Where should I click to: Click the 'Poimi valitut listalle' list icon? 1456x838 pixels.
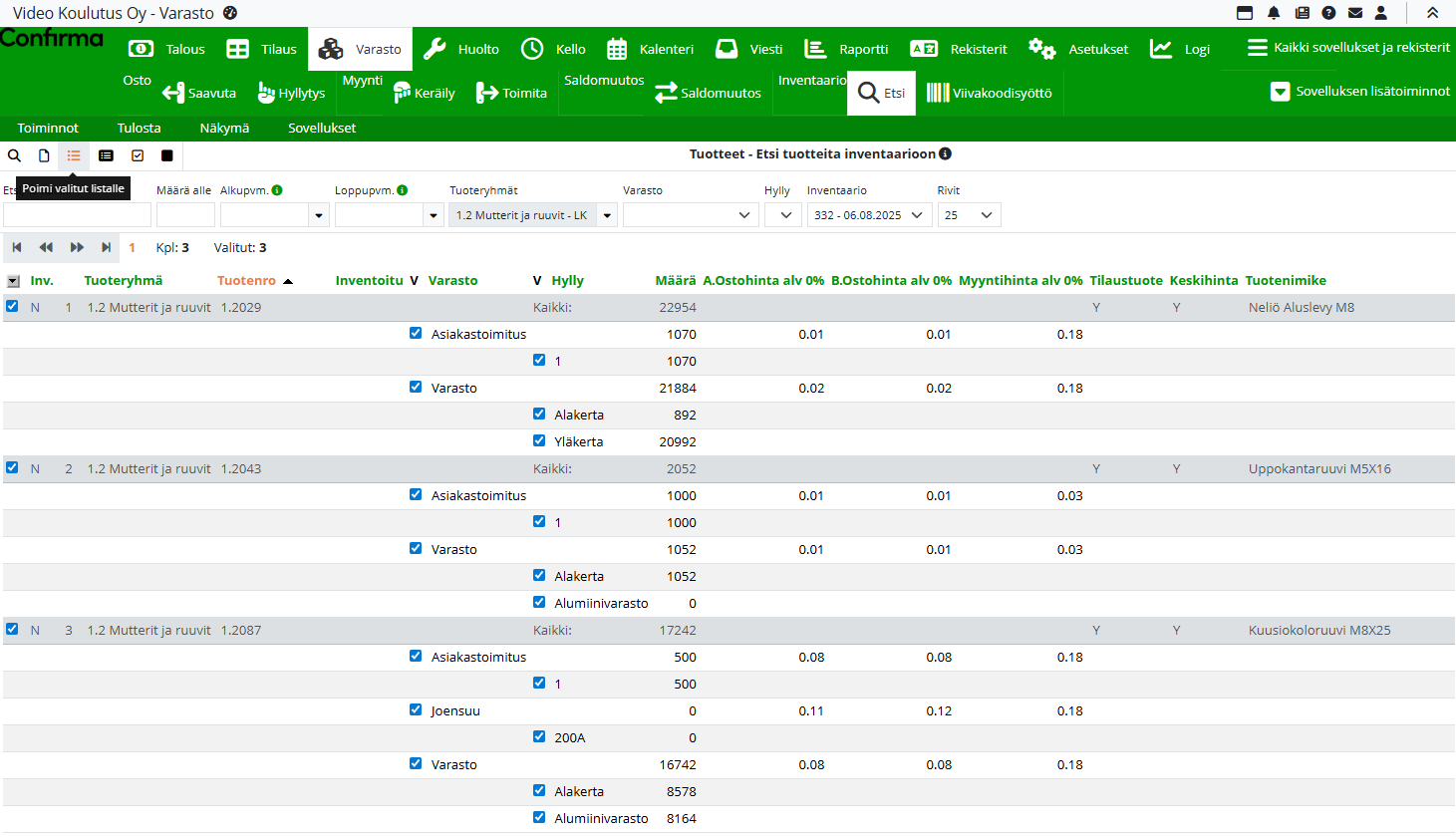(x=74, y=155)
